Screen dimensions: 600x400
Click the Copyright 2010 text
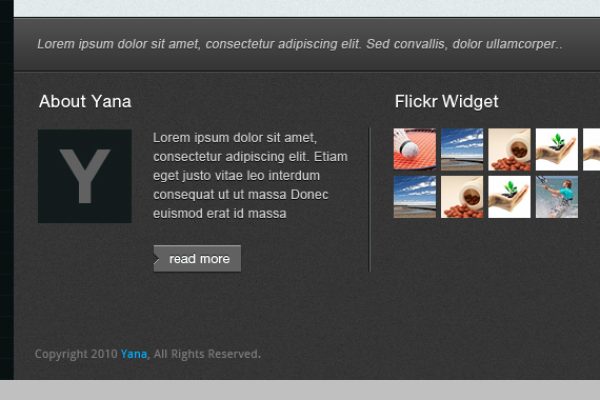tap(76, 354)
